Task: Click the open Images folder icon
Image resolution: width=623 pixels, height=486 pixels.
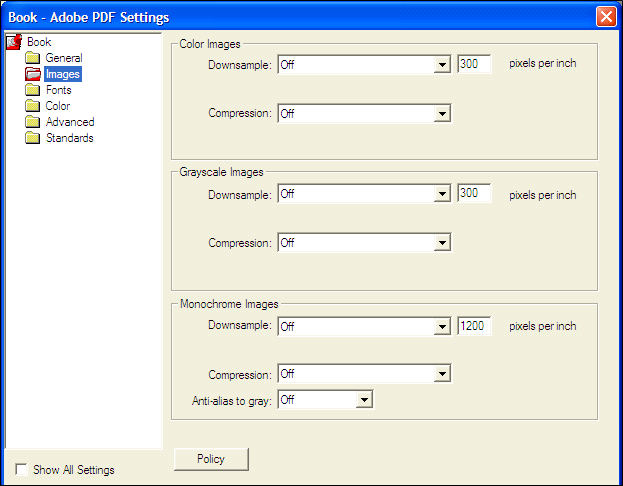Action: (x=33, y=74)
